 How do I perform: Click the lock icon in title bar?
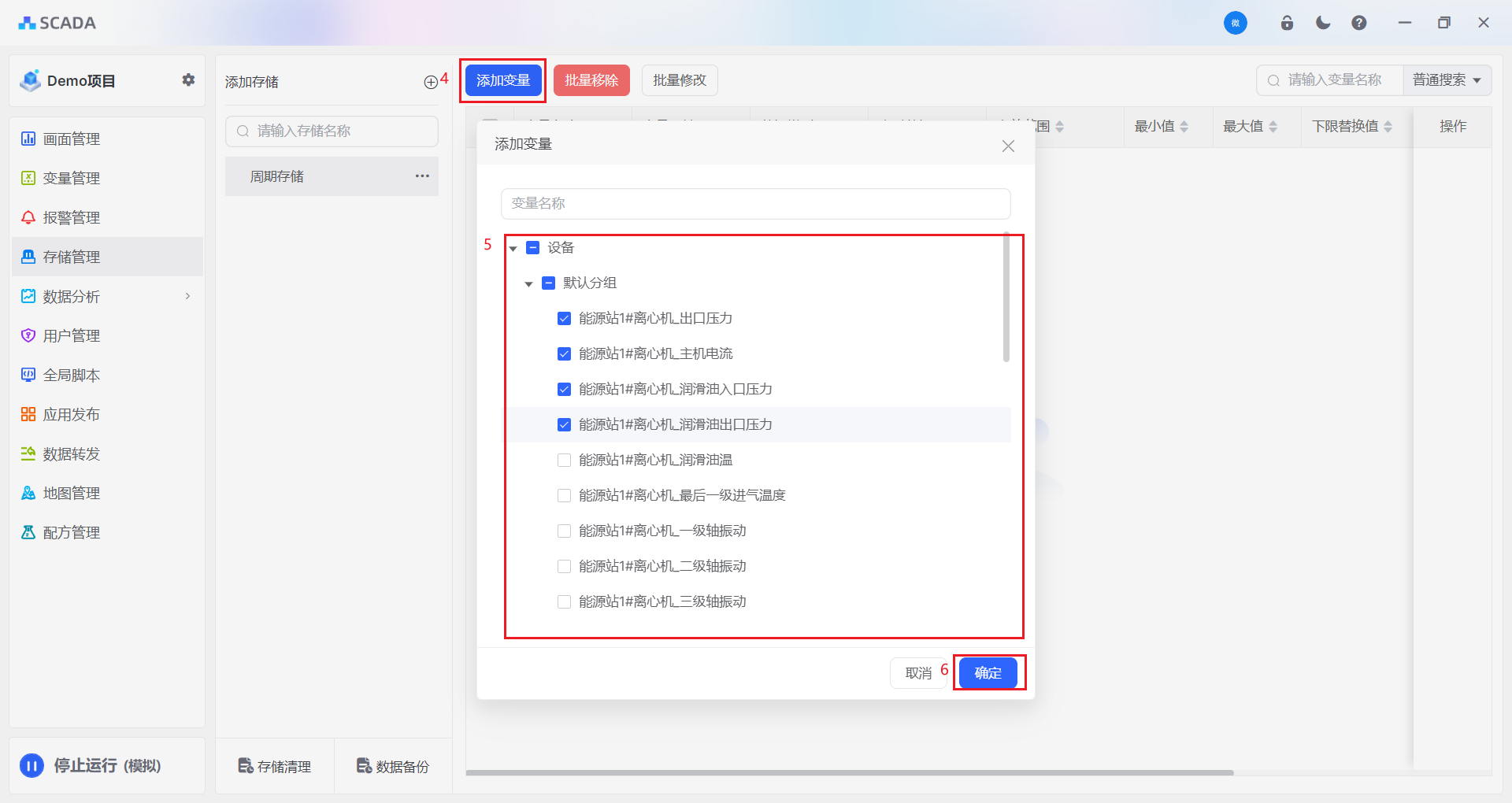click(1287, 23)
